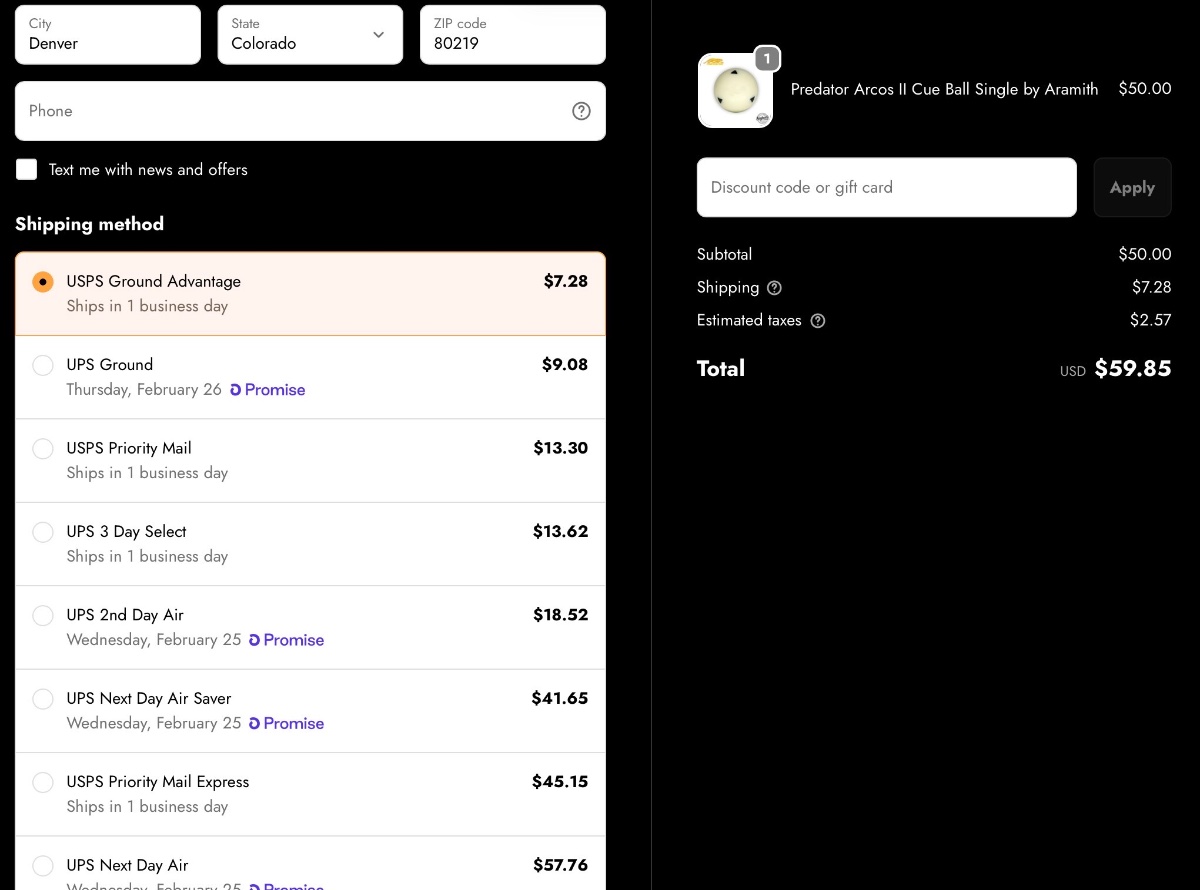Focus the Discount code or gift card field
Viewport: 1200px width, 890px height.
click(886, 188)
